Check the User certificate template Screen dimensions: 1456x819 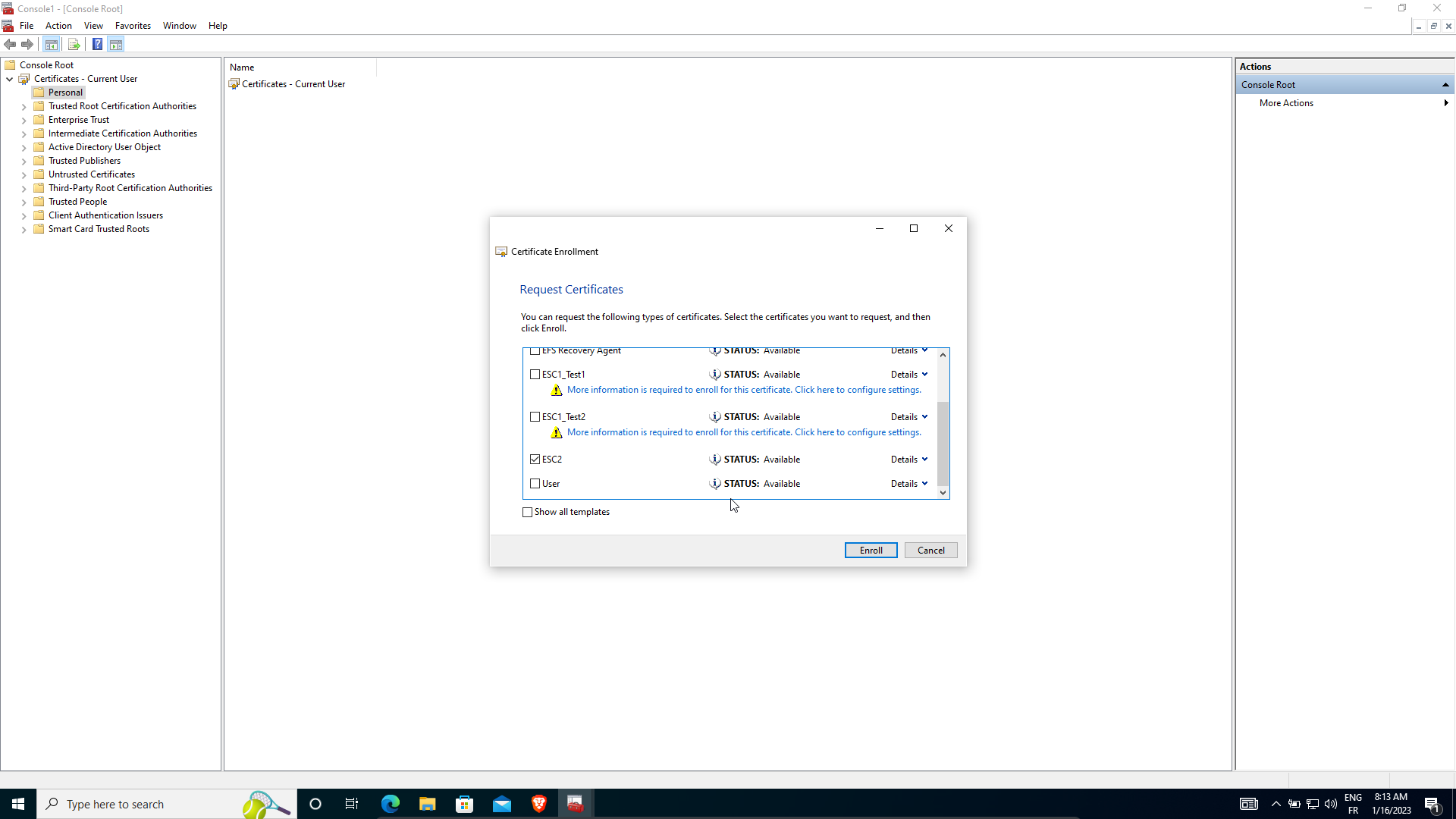pos(535,484)
